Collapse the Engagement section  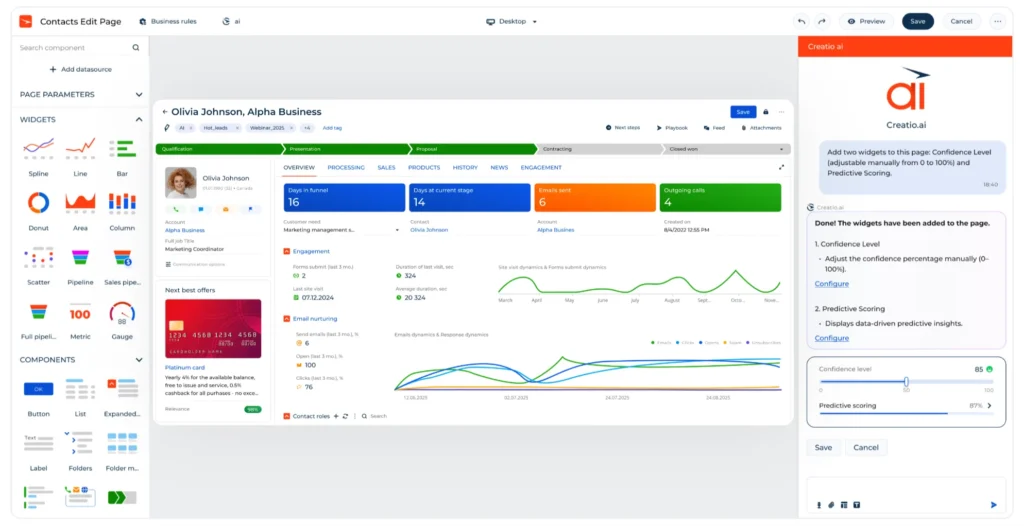coord(287,251)
